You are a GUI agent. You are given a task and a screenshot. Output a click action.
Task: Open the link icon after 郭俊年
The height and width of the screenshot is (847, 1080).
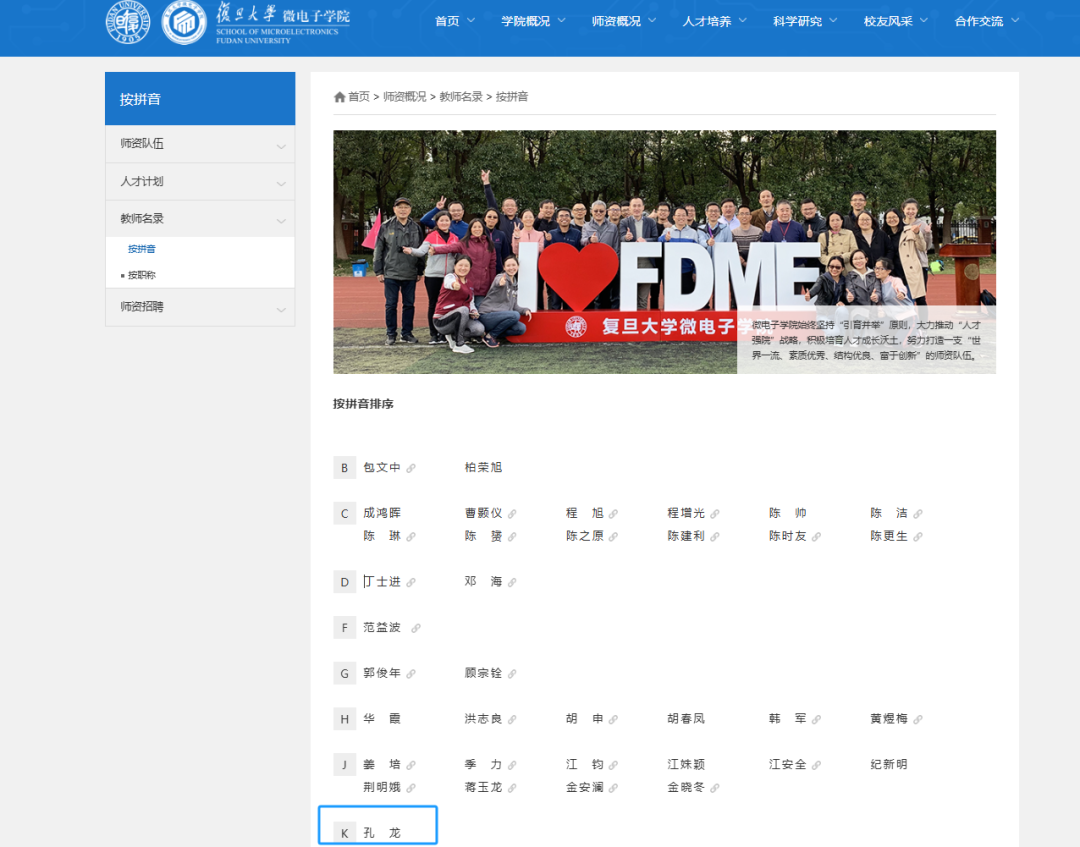click(411, 673)
